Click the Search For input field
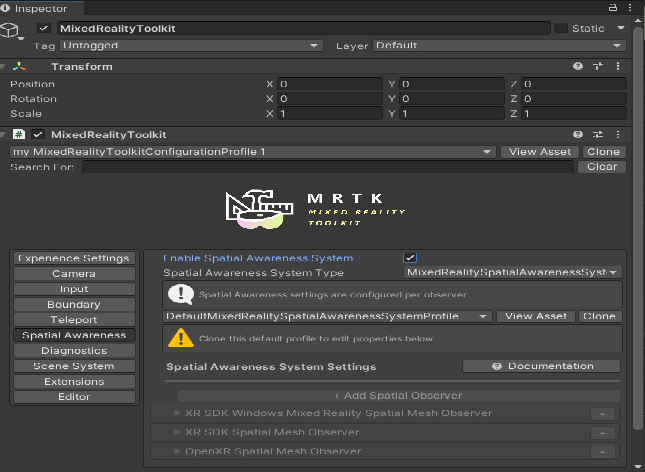The image size is (645, 472). [328, 167]
